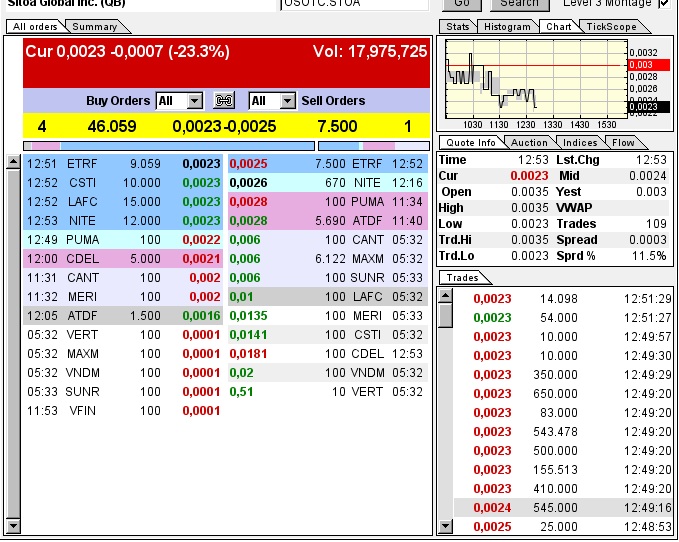Screen dimensions: 679x542
Task: Open the Sell Orders All dropdown
Action: (x=287, y=101)
